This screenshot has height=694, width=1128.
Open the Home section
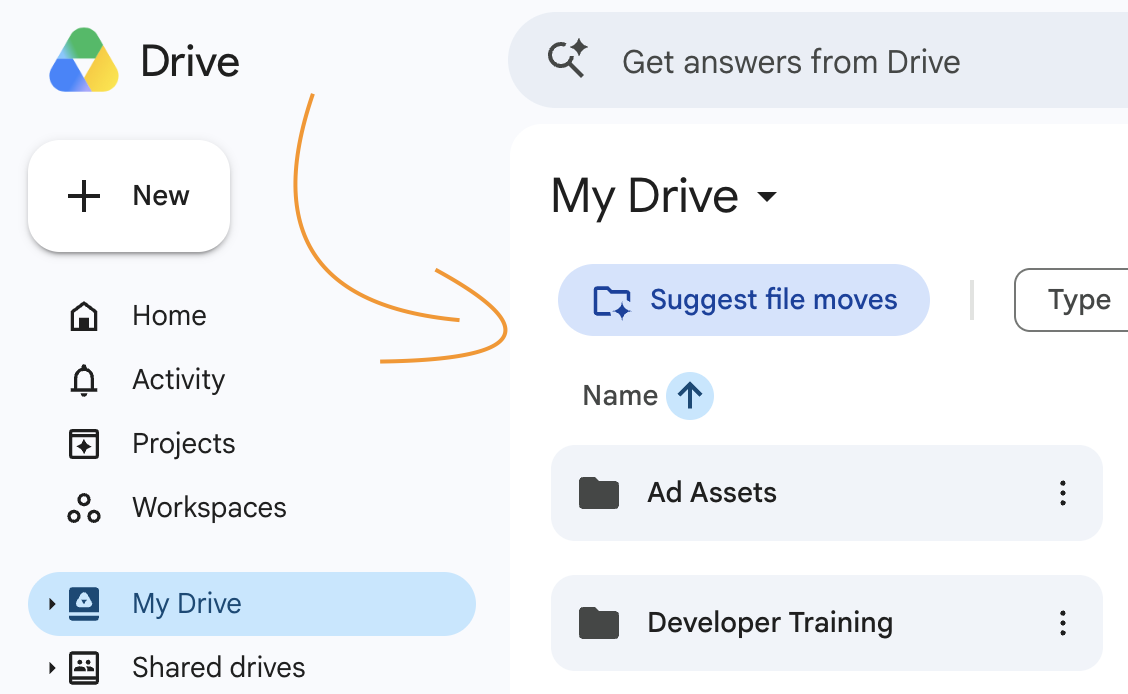click(169, 316)
